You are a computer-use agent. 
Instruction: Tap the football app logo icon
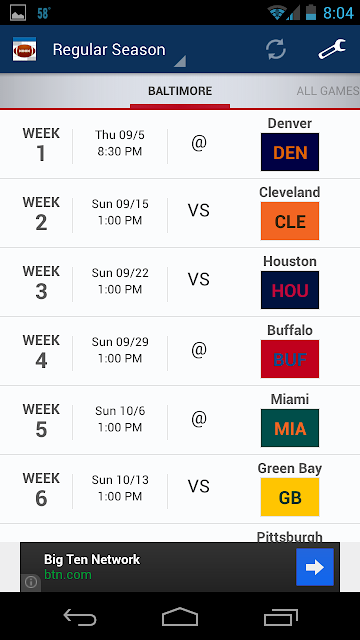click(x=24, y=49)
